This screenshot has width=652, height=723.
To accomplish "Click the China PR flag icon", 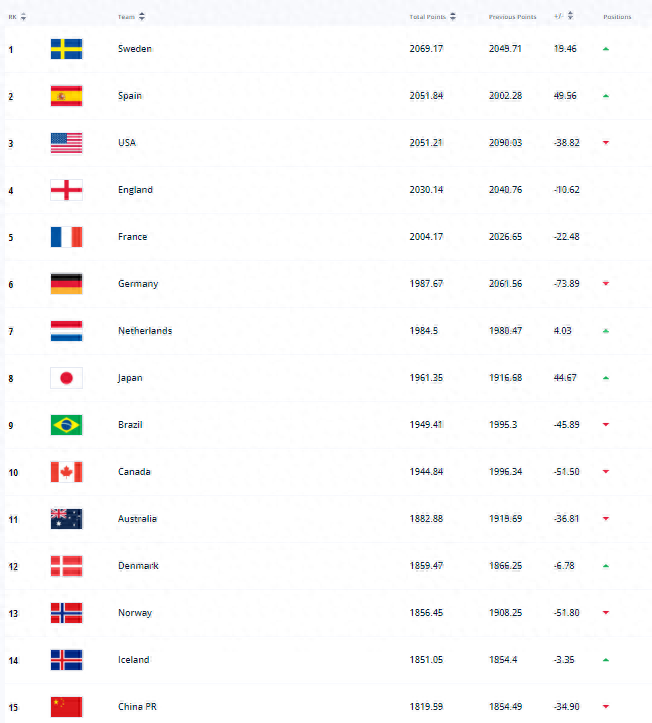I will click(66, 707).
